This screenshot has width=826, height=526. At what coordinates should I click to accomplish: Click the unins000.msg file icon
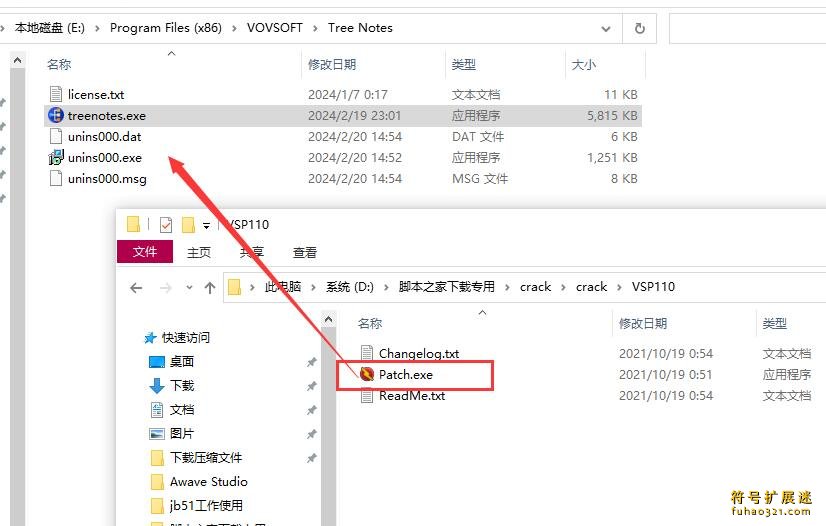(56, 178)
